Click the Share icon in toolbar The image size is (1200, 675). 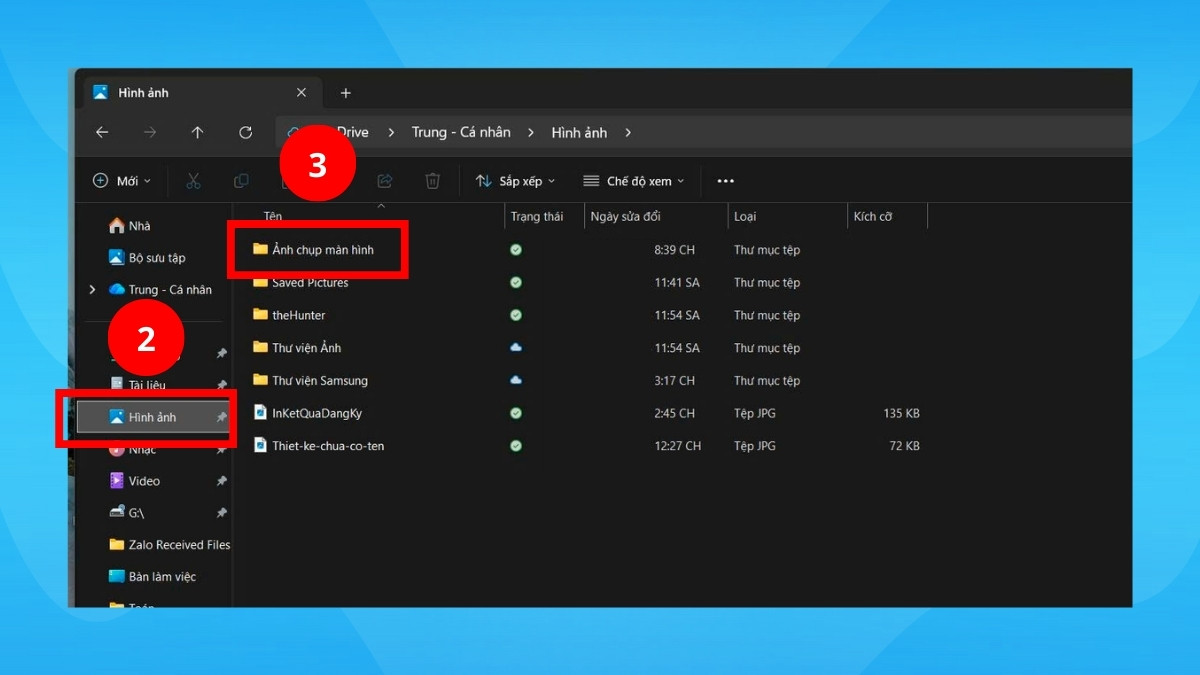(x=385, y=181)
